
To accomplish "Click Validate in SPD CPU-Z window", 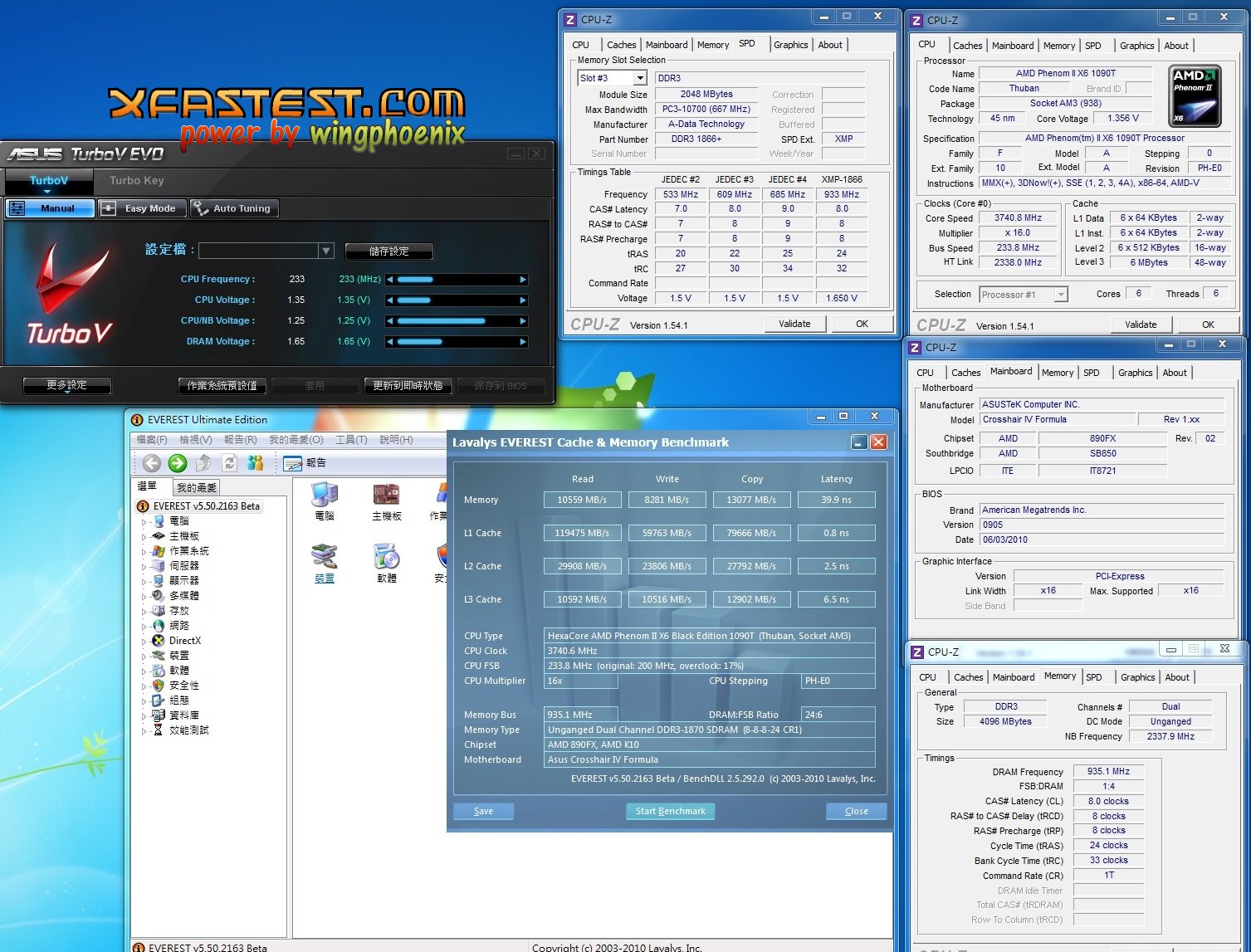I will point(794,324).
